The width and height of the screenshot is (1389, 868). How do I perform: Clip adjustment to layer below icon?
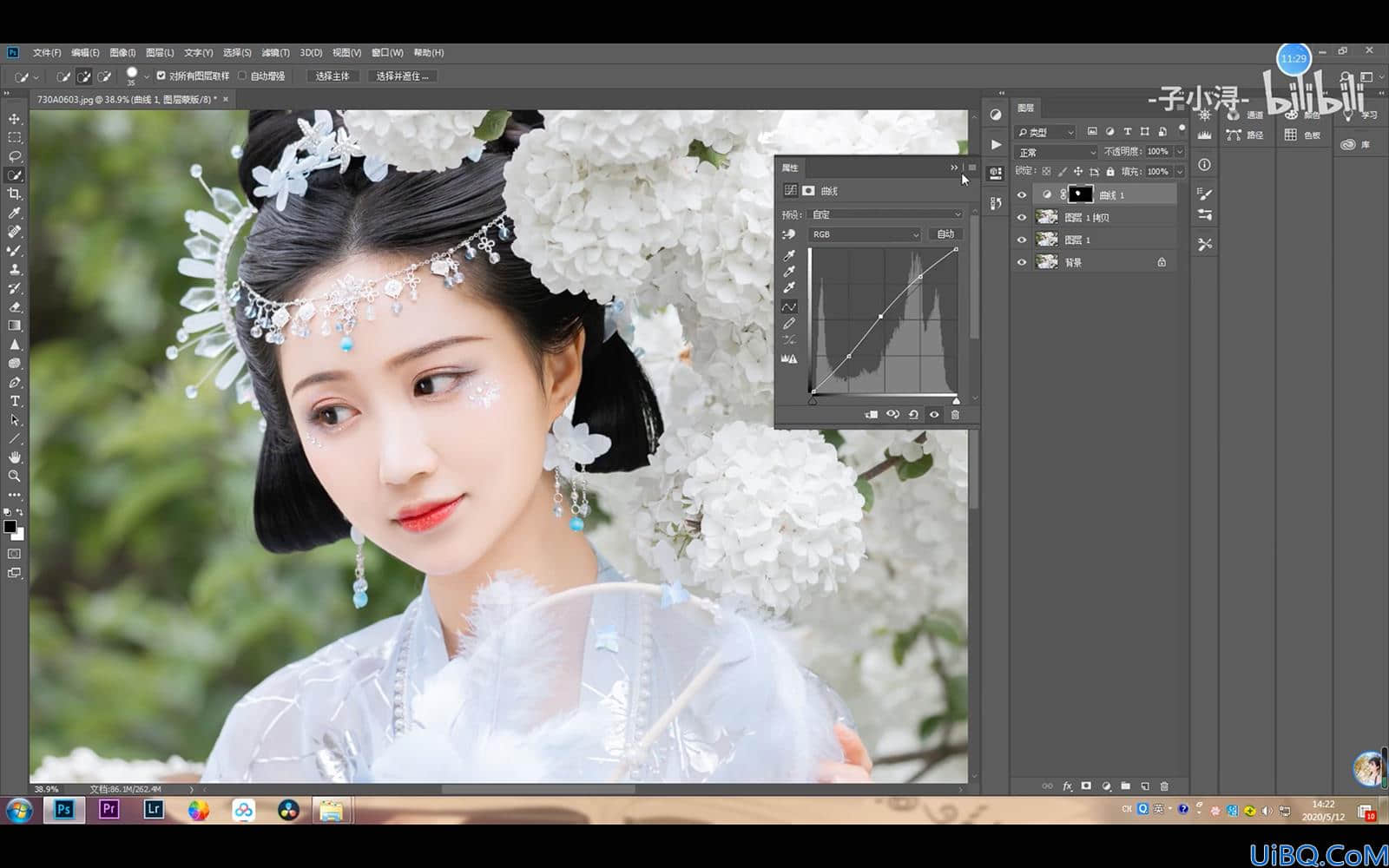click(x=872, y=415)
